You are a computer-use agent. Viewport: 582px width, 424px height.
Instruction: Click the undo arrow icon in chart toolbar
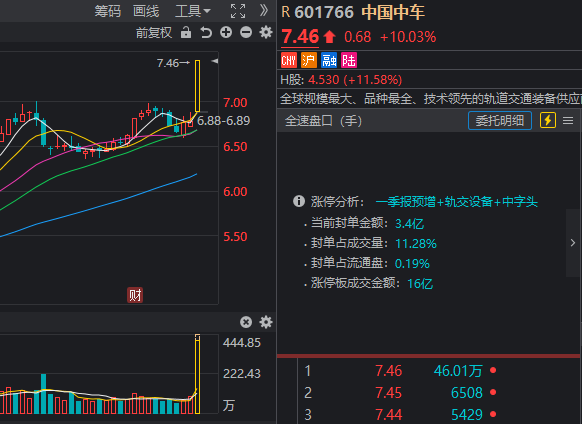206,33
